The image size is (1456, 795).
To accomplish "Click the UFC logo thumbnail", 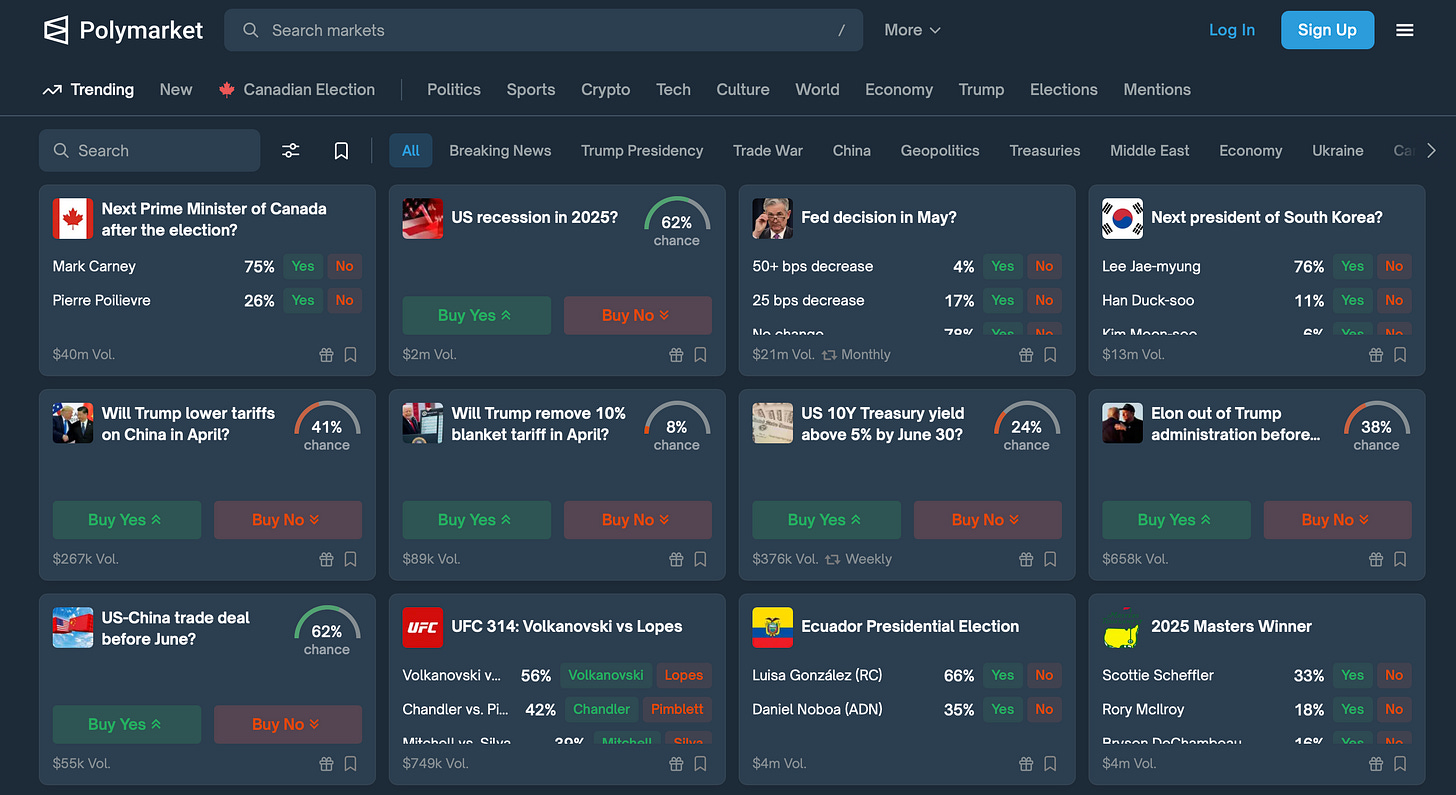I will (x=423, y=627).
